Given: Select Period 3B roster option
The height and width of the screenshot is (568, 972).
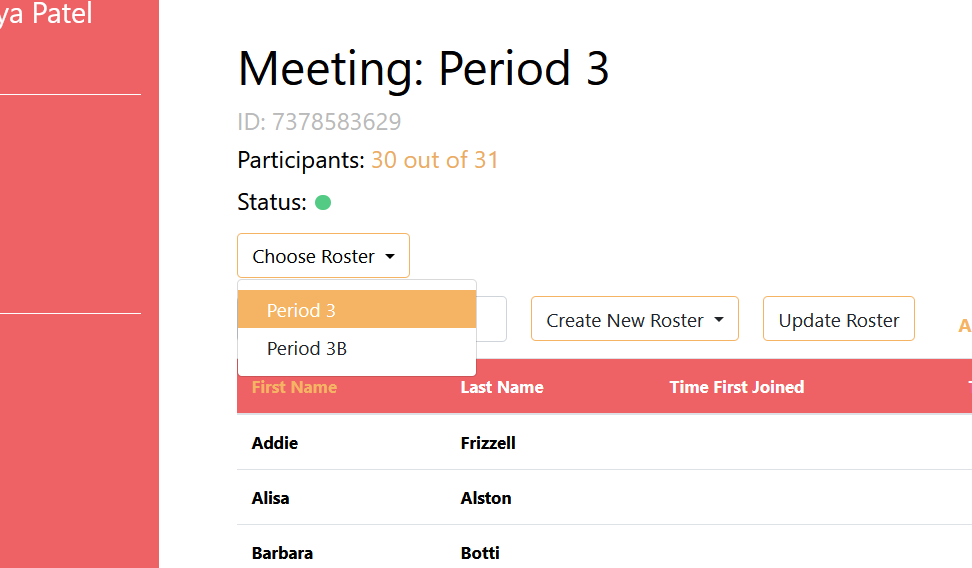Looking at the screenshot, I should click(357, 348).
